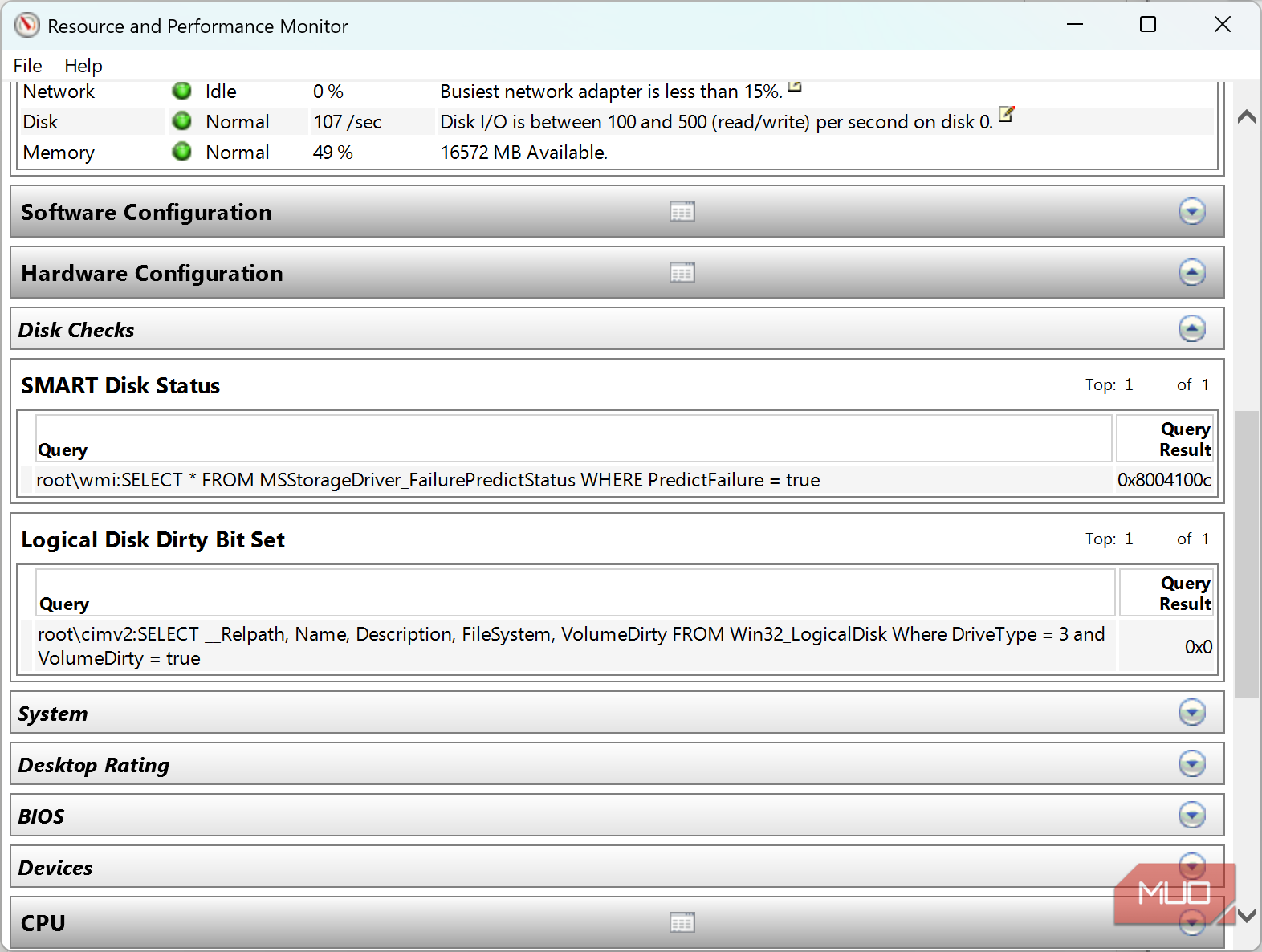
Task: Open the Help menu
Action: click(x=83, y=66)
